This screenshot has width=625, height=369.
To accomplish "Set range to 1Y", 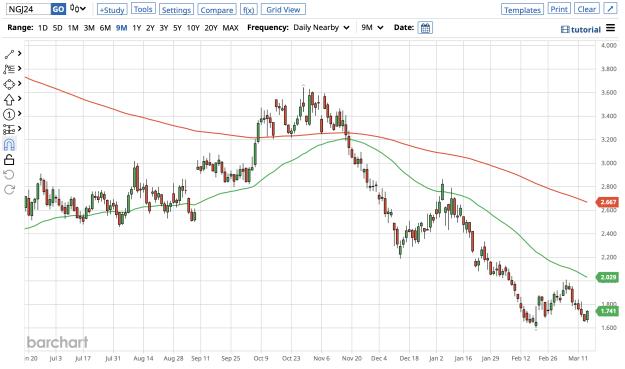I will tap(137, 28).
